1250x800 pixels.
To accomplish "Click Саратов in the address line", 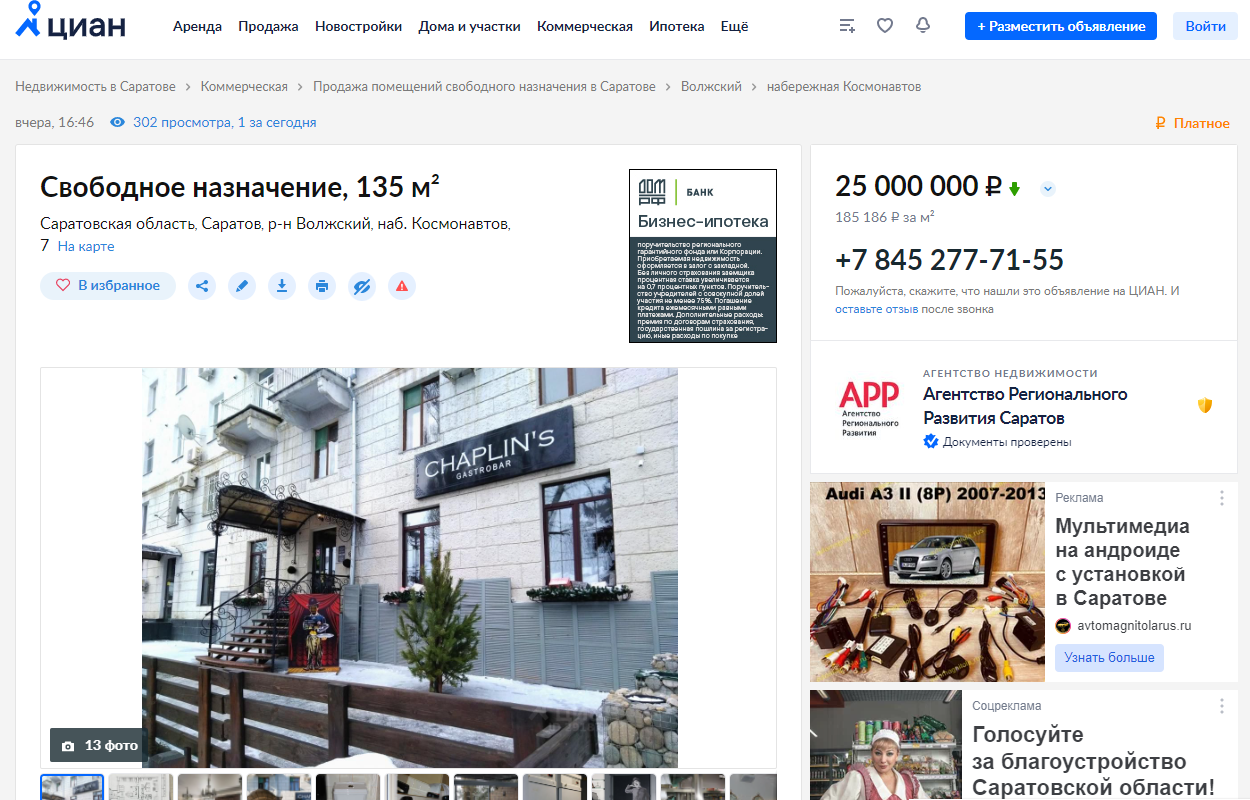I will pyautogui.click(x=230, y=224).
